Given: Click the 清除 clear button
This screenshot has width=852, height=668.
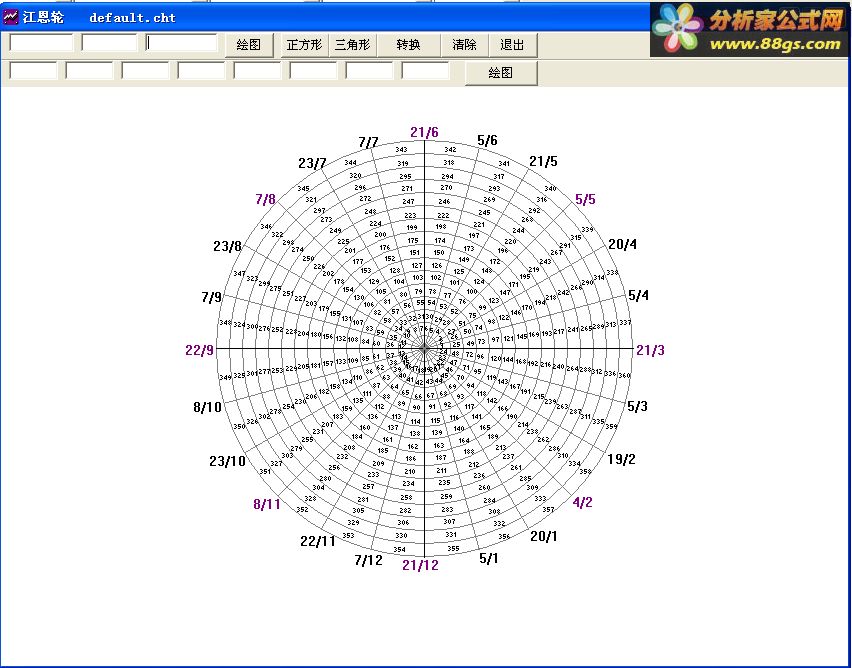Looking at the screenshot, I should [x=464, y=45].
